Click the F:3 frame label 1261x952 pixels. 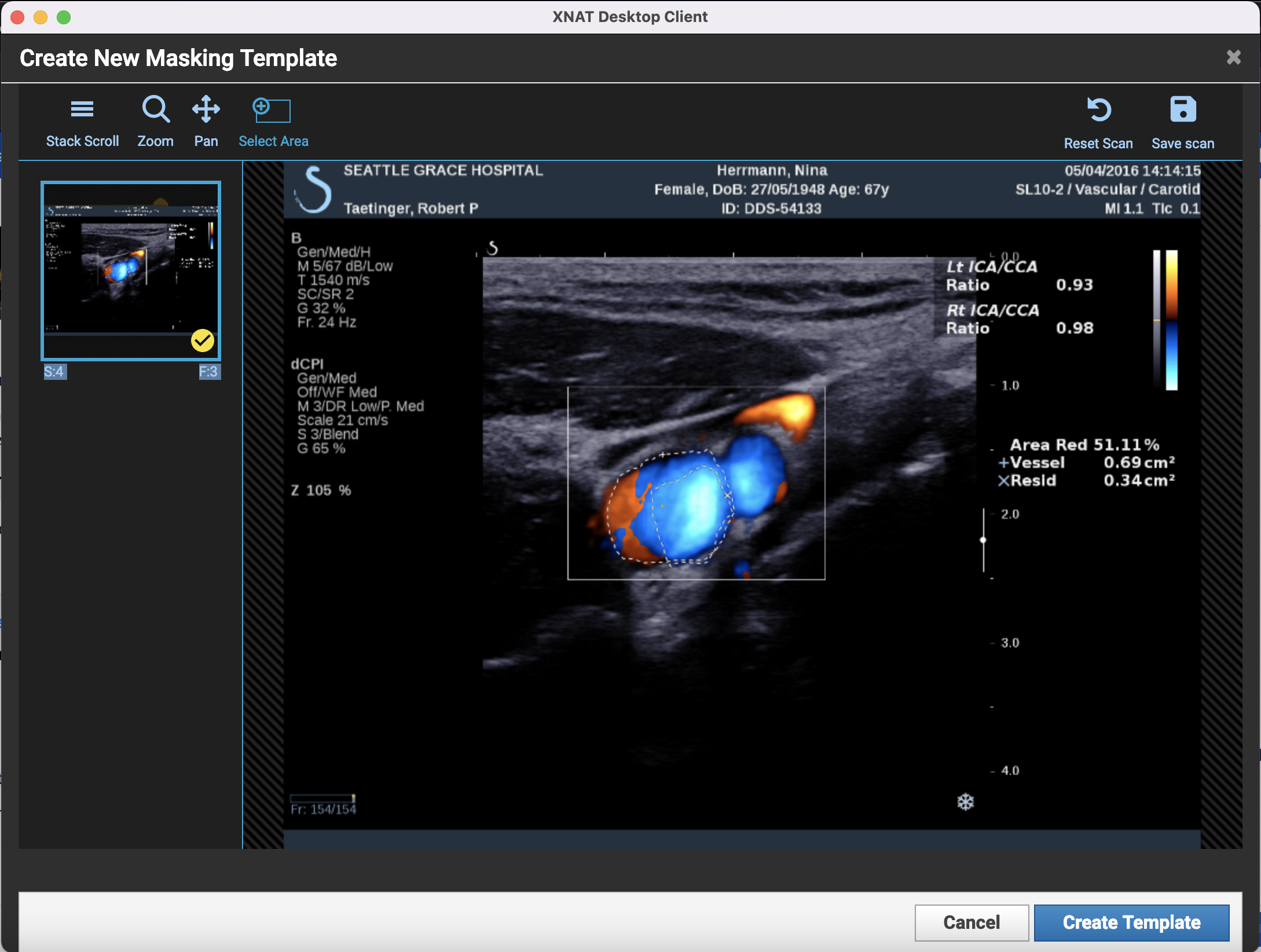(208, 372)
